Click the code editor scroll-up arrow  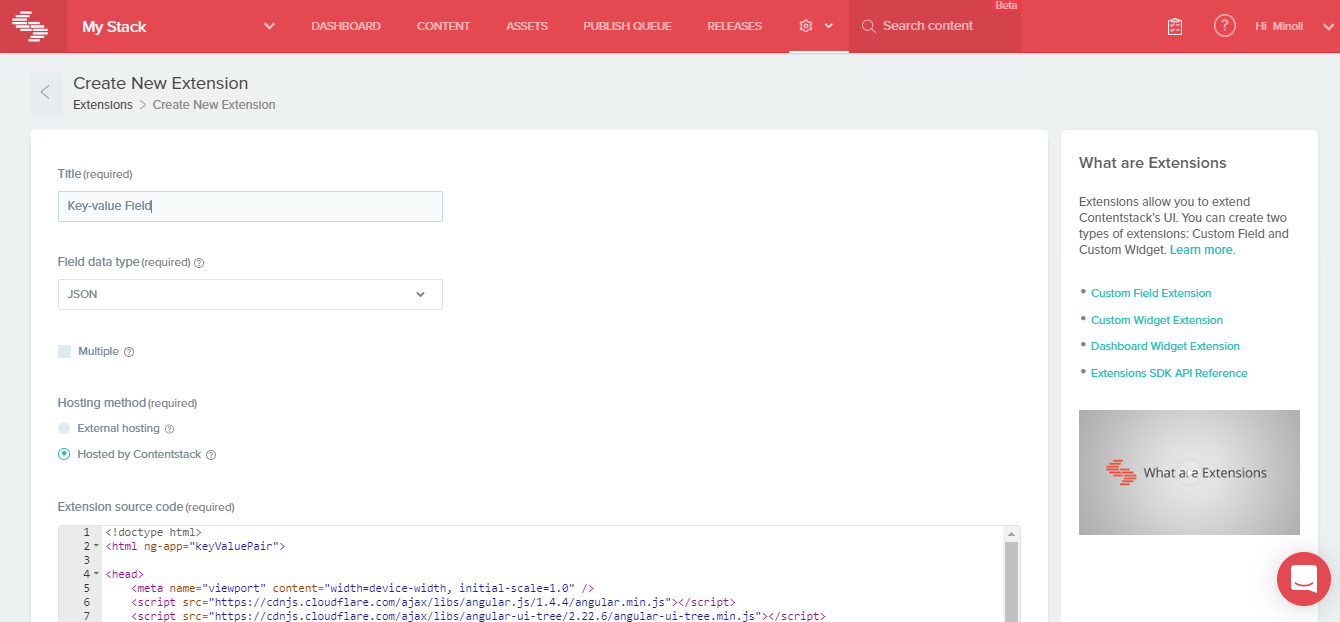point(1012,534)
